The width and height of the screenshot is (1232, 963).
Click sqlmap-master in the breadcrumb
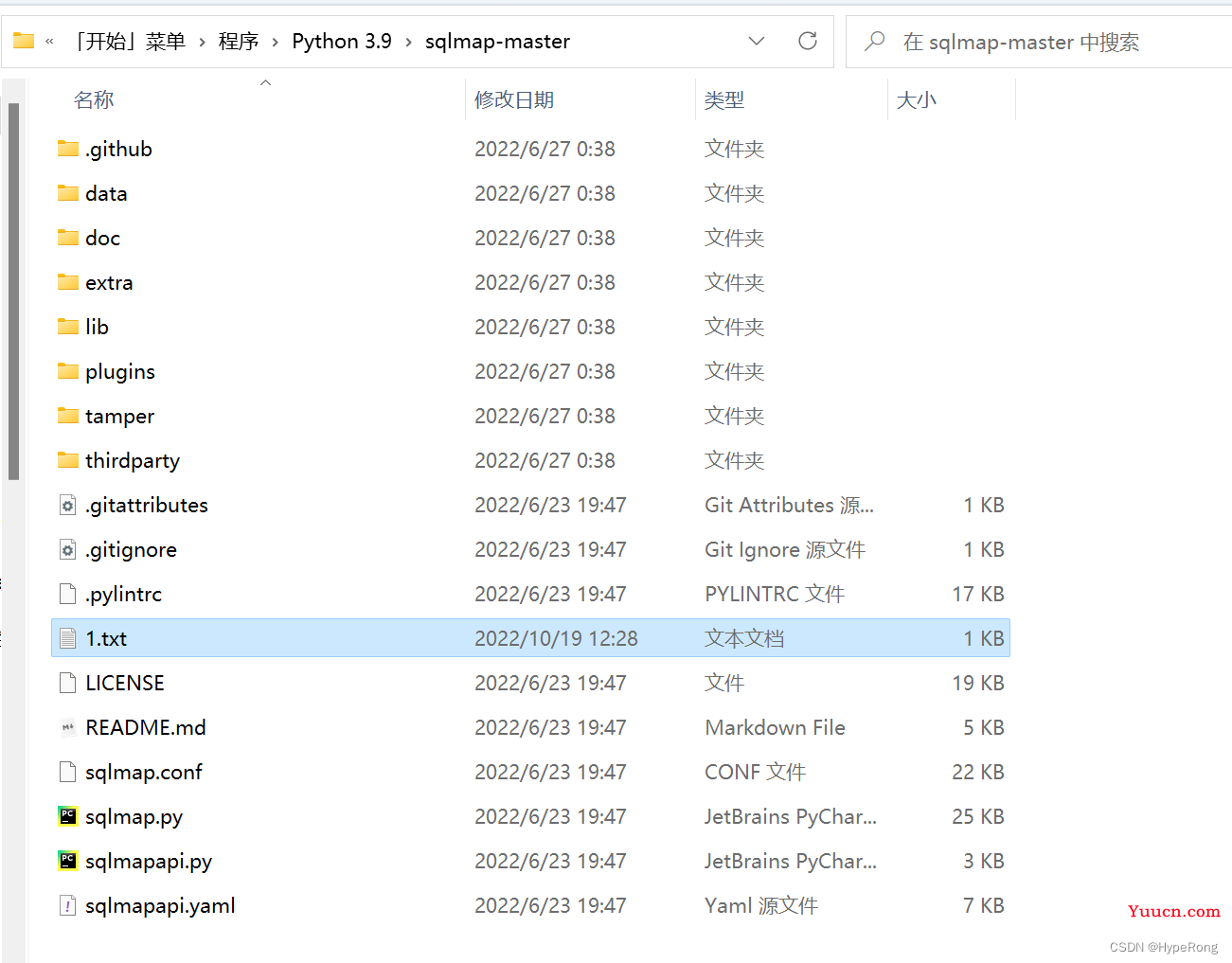[497, 42]
